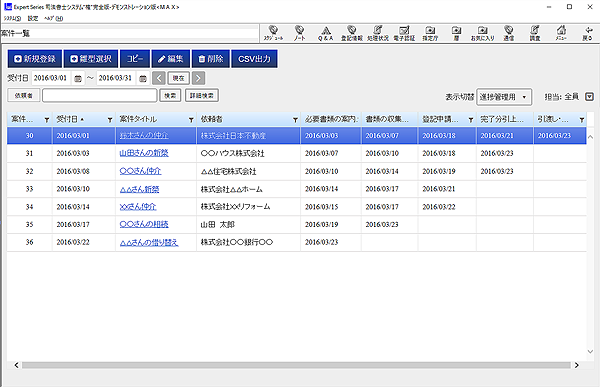The height and width of the screenshot is (387, 600).
Task: Open the 調査 toolbar icon
Action: tap(535, 33)
